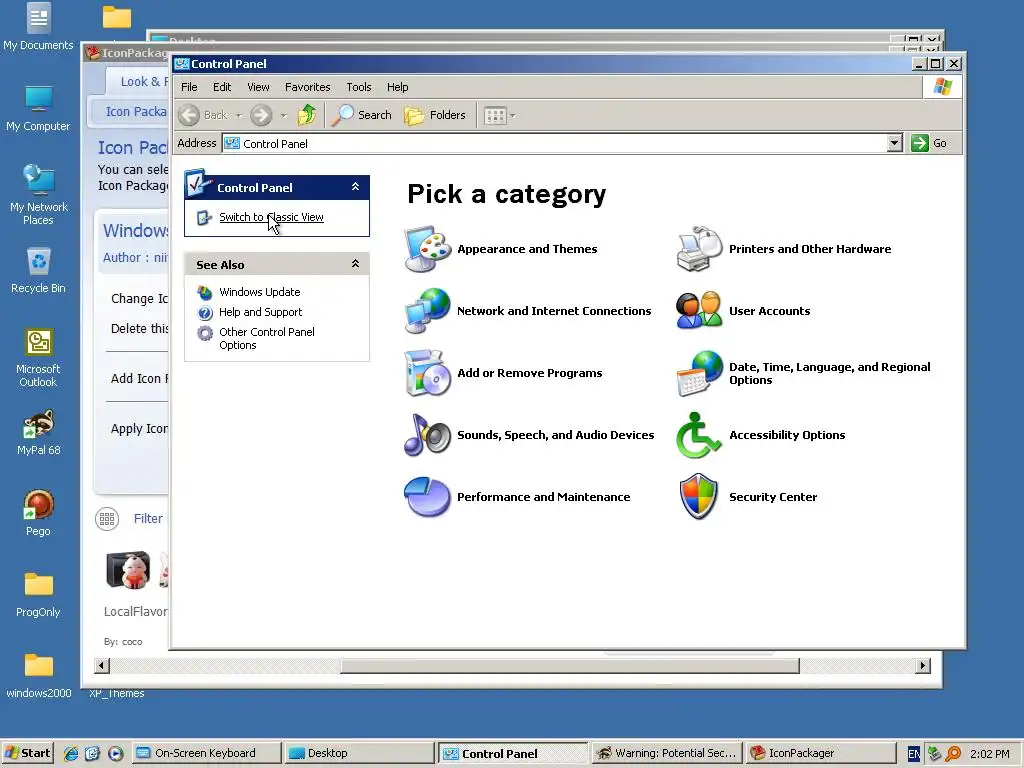1024x768 pixels.
Task: Click Security Center text label
Action: pyautogui.click(x=773, y=497)
